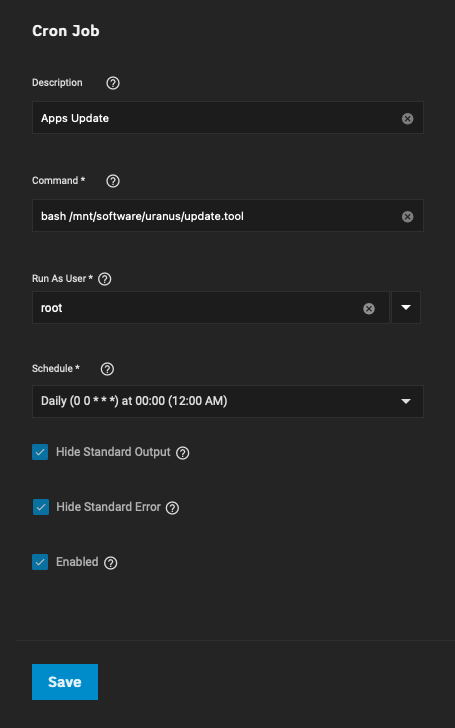Screen dimensions: 455x728
Task: Click into the Description input field
Action: pos(216,118)
